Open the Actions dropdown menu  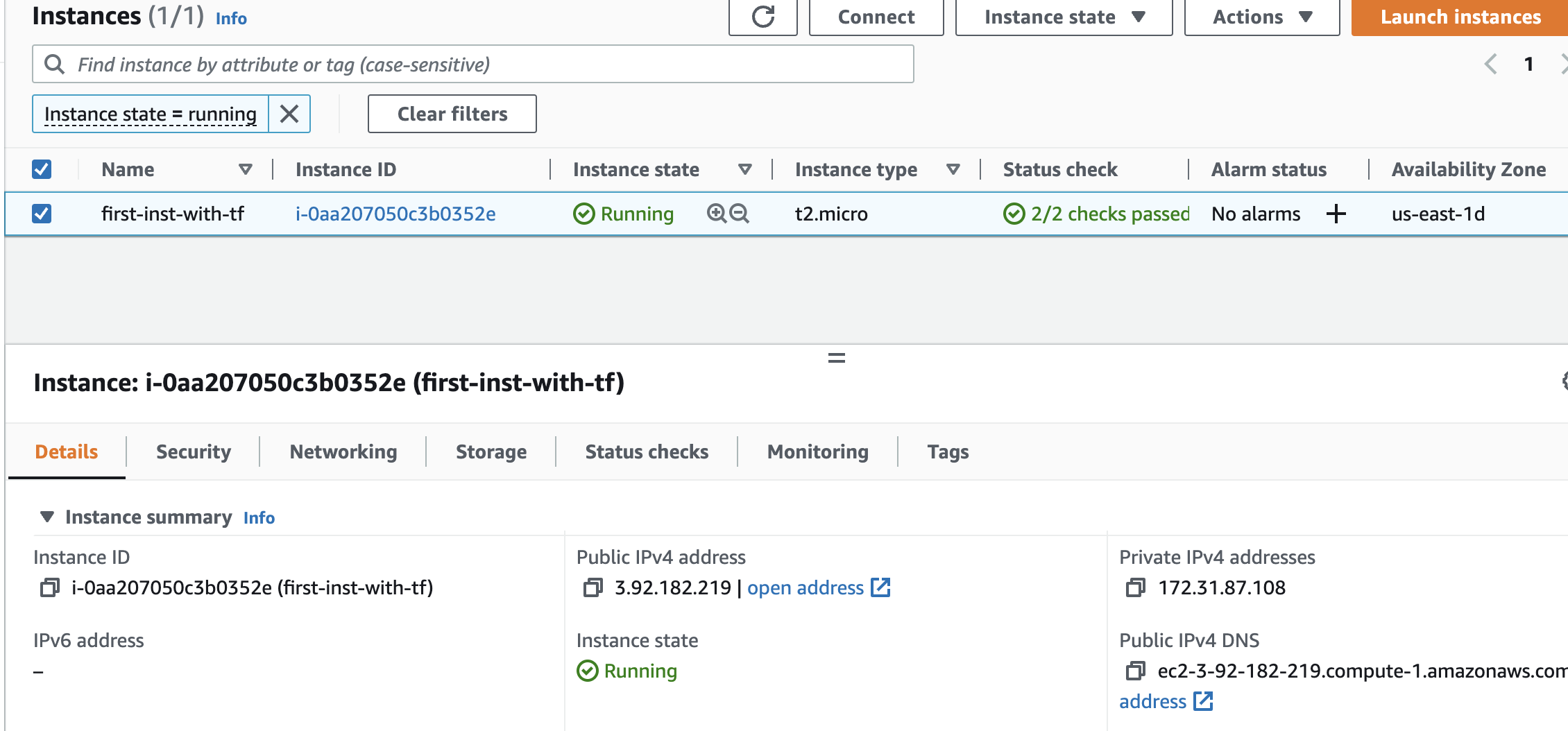point(1261,17)
